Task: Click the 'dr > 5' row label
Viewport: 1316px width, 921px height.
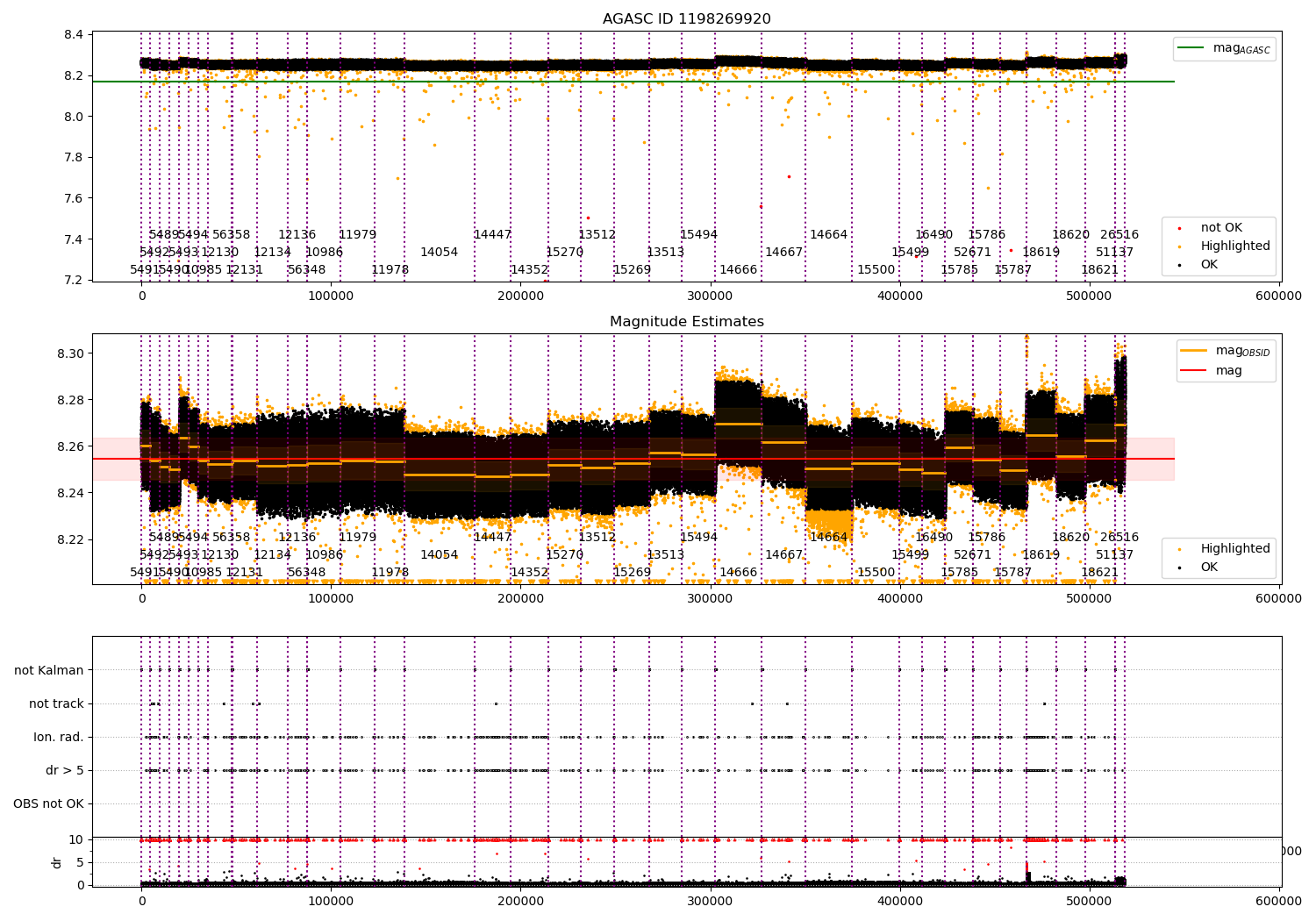Action: pos(65,770)
